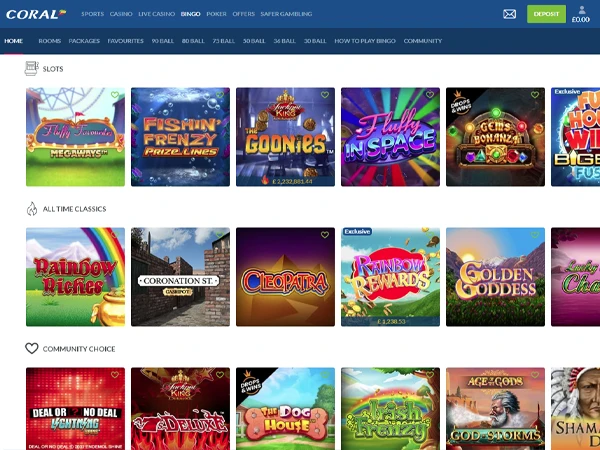Image resolution: width=600 pixels, height=450 pixels.
Task: Open the Safer Gambling page
Action: click(286, 14)
